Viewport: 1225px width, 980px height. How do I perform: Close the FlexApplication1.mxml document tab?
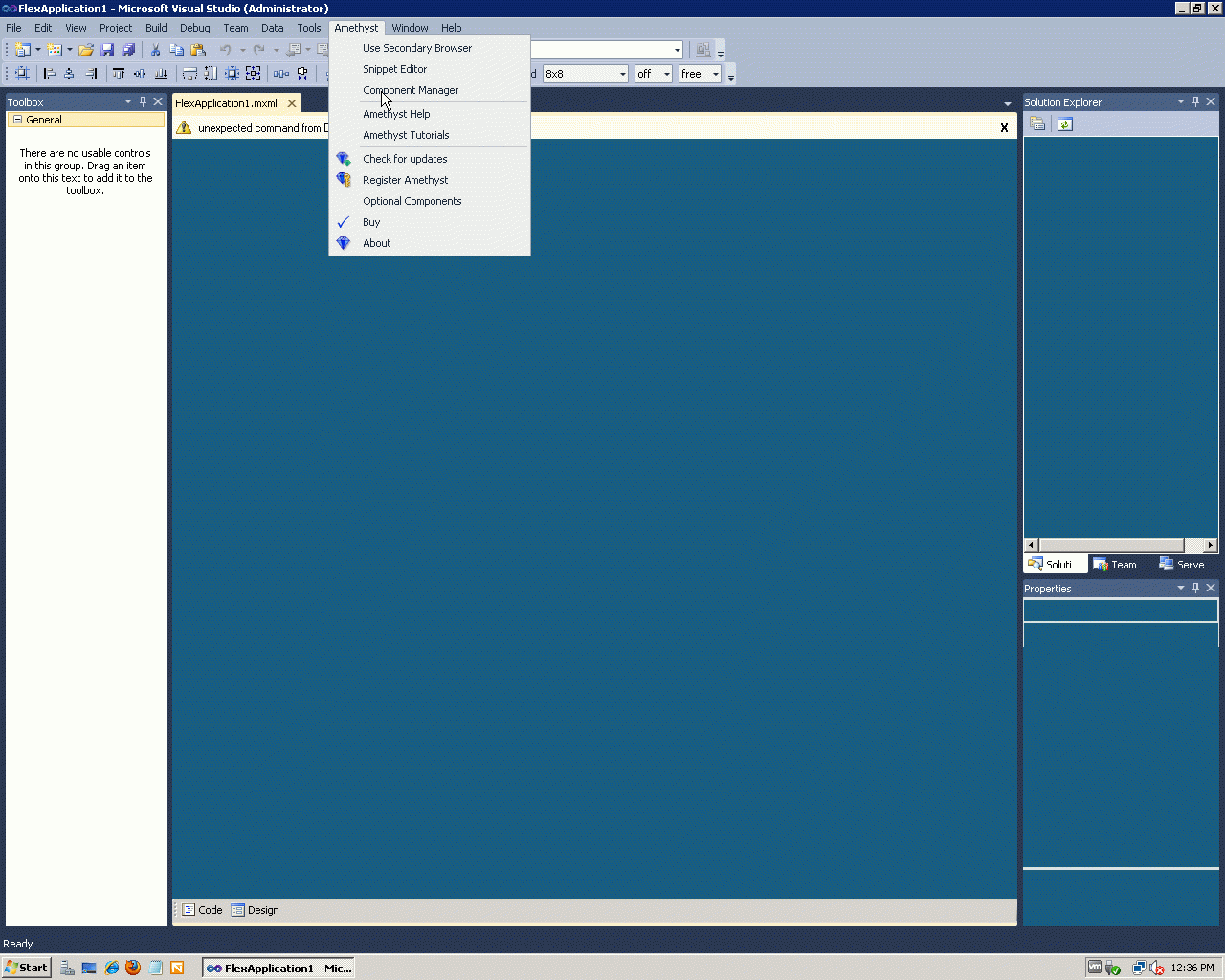click(292, 103)
